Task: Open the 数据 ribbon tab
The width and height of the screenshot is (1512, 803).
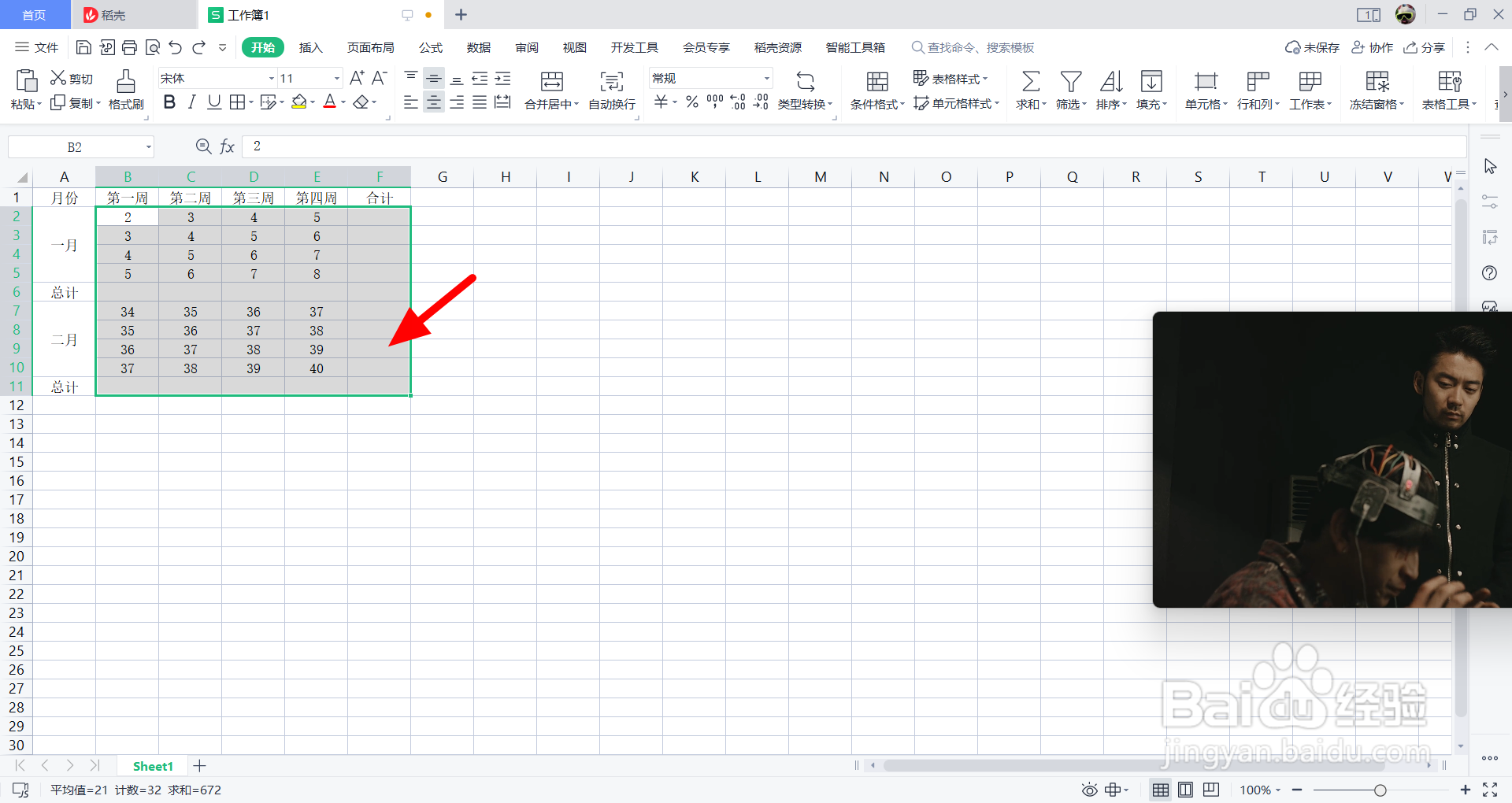Action: point(479,48)
